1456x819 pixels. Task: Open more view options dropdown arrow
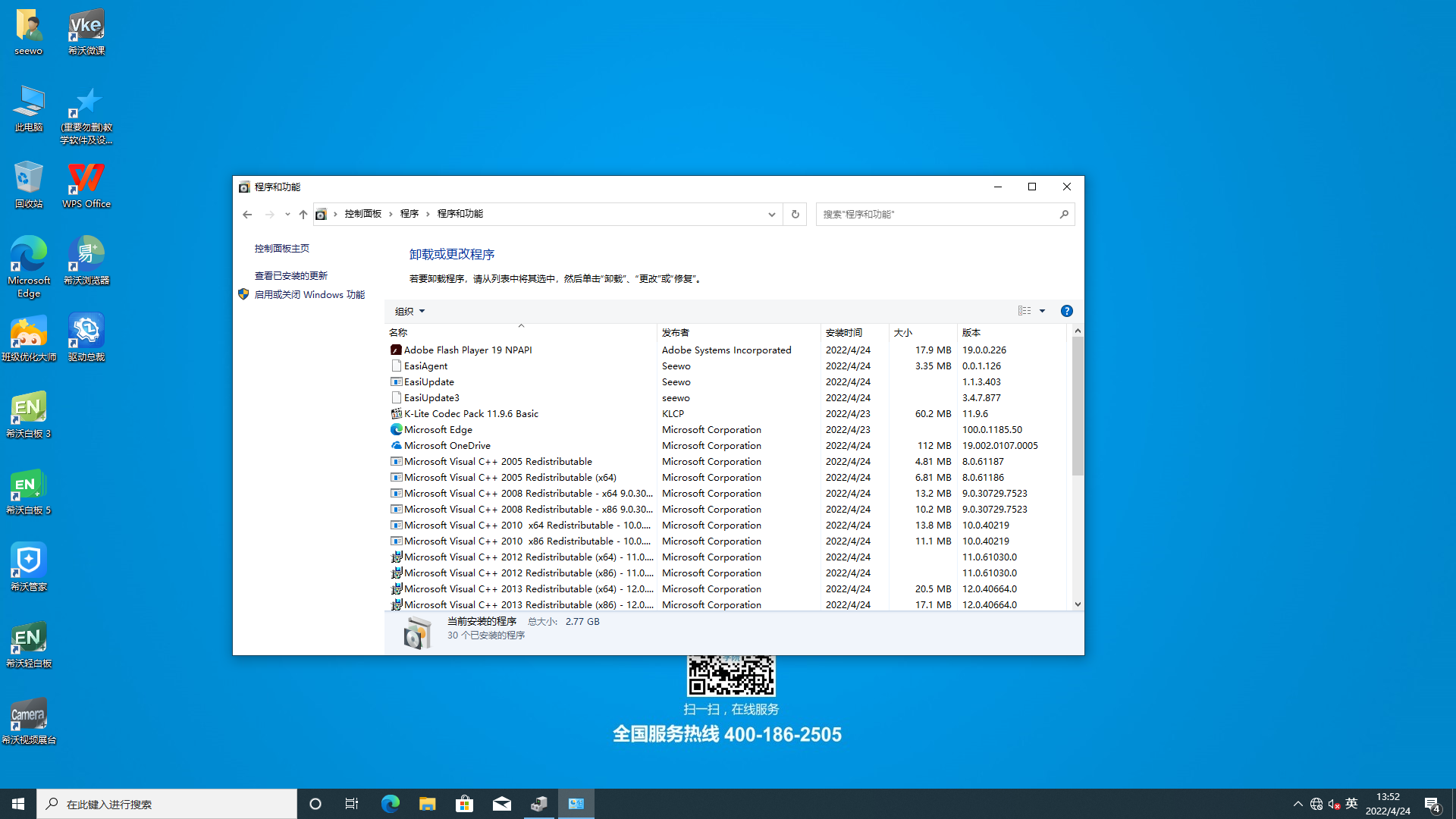click(x=1043, y=311)
